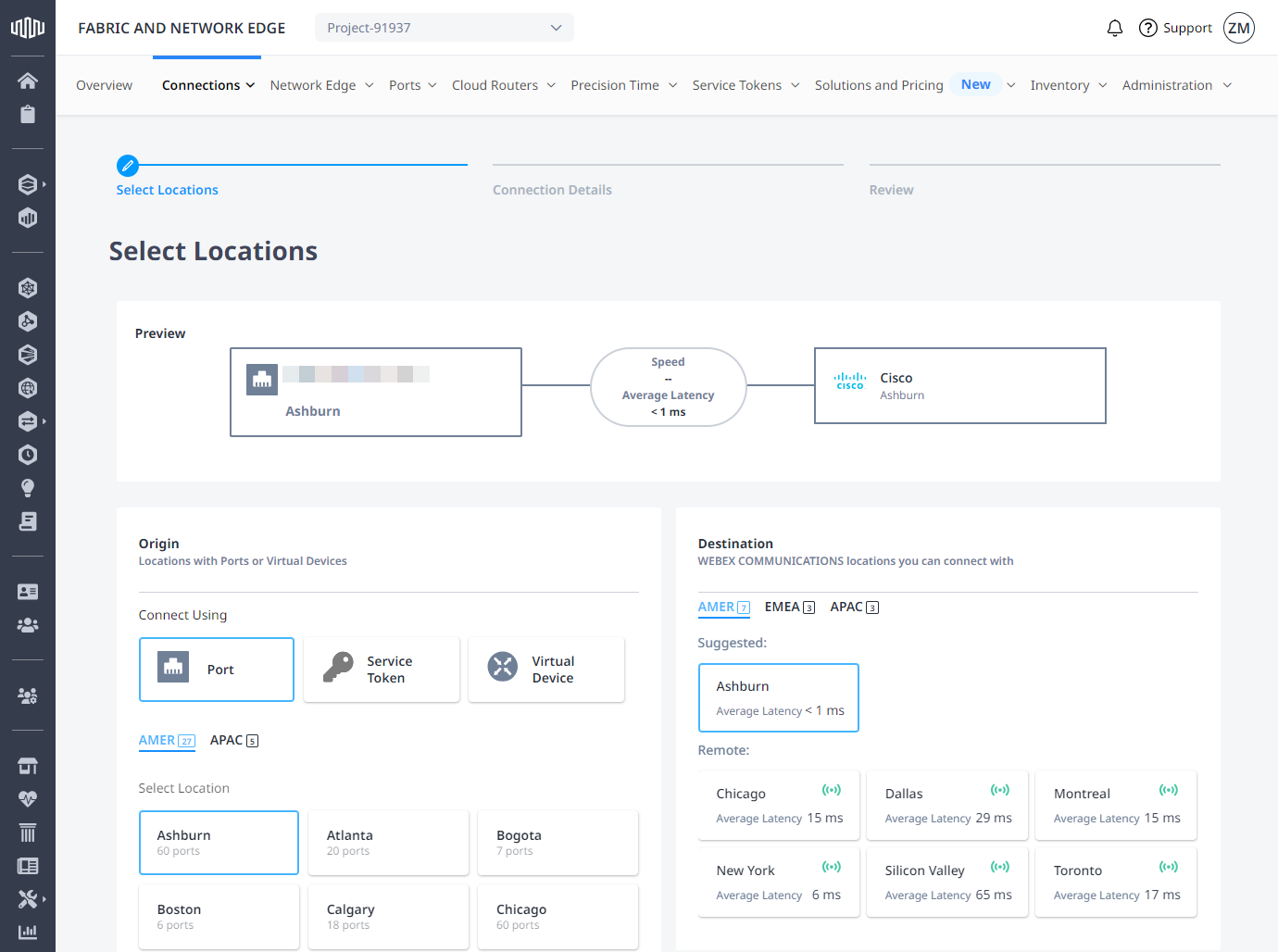Expand the Cloud Routers menu
Screen dimensions: 1278x952
(504, 85)
